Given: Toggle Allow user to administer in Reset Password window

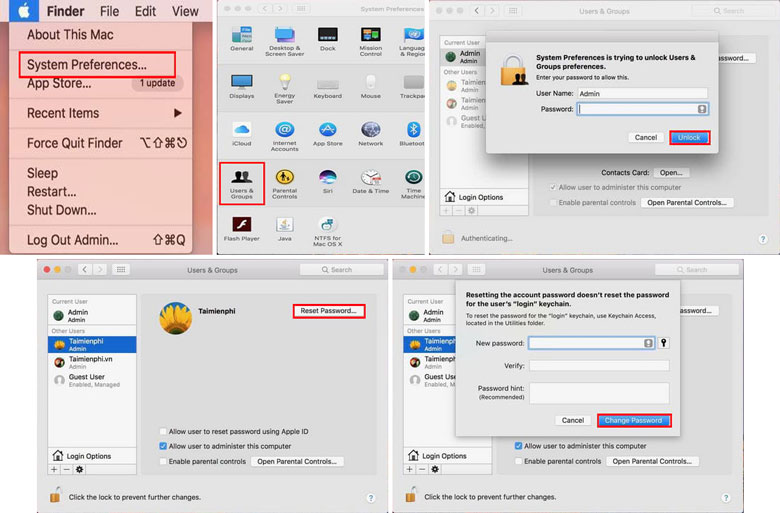Looking at the screenshot, I should [x=163, y=446].
